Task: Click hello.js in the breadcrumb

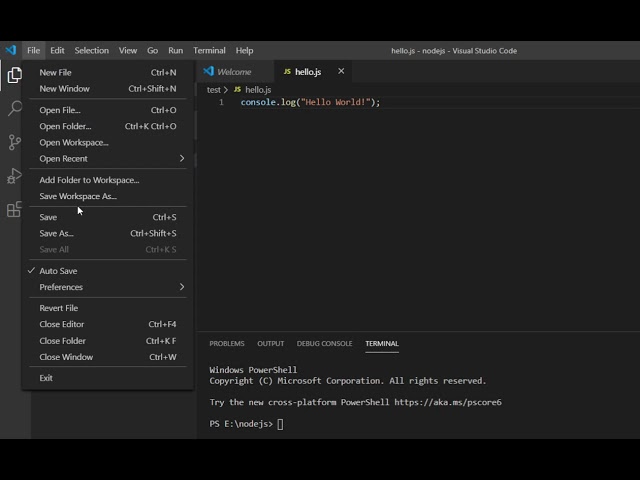Action: point(258,90)
